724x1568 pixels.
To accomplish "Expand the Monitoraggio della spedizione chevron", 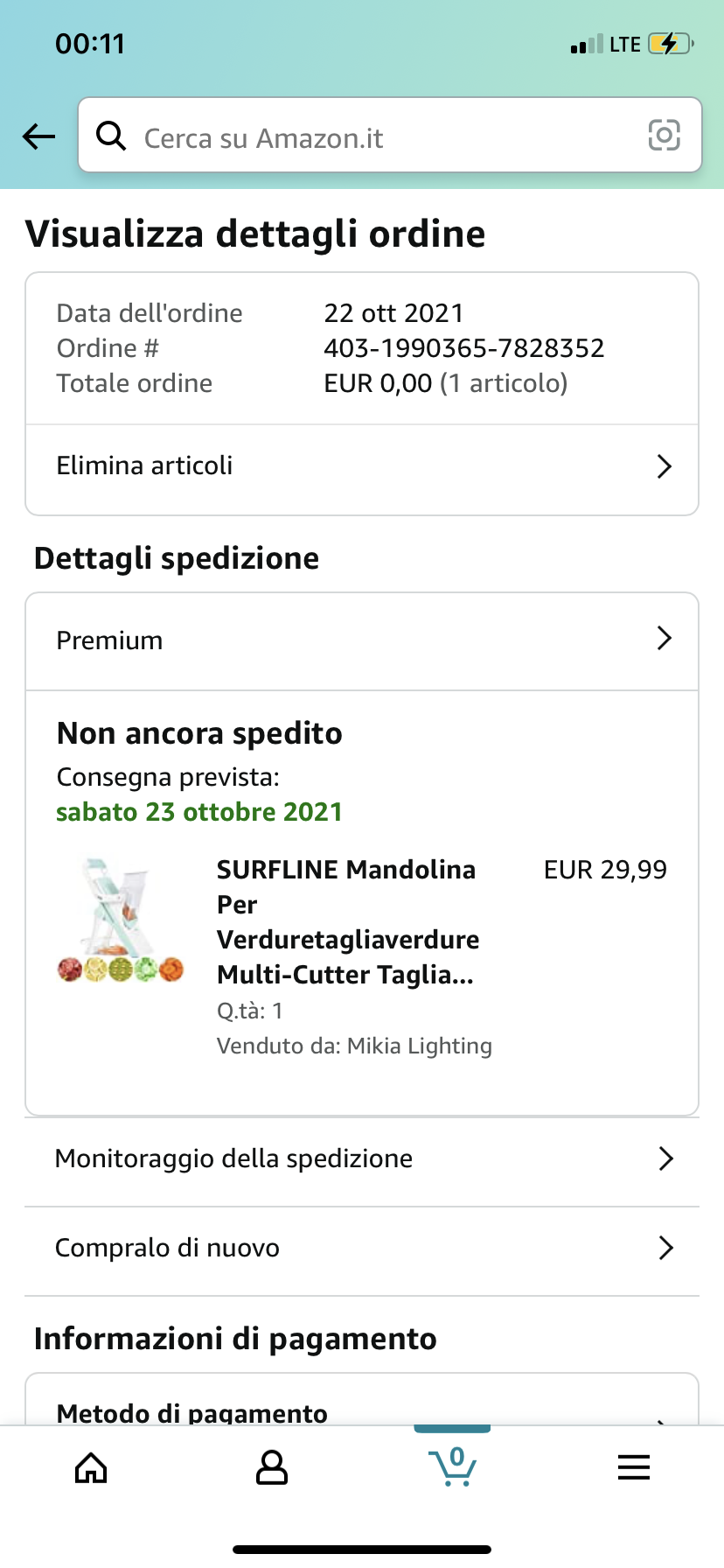I will 665,1158.
